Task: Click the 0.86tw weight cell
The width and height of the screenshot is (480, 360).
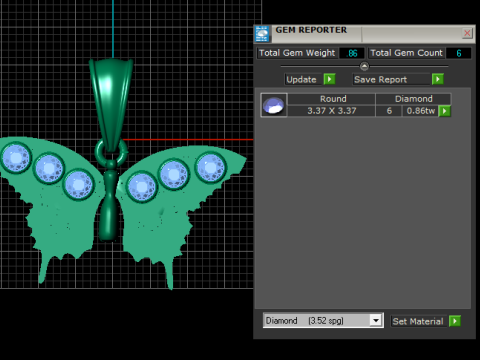Action: click(x=420, y=111)
